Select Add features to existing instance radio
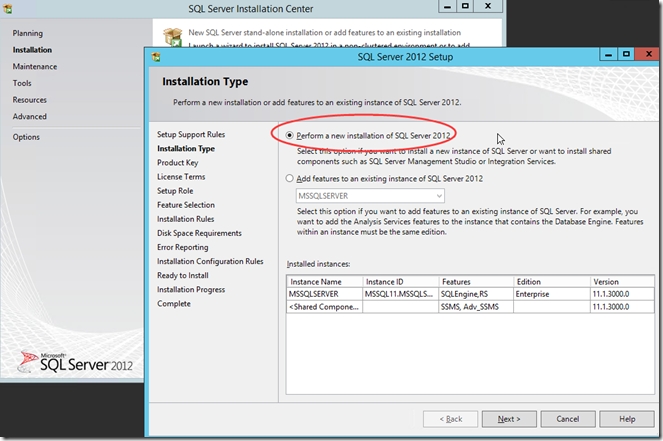The width and height of the screenshot is (663, 441). [290, 178]
